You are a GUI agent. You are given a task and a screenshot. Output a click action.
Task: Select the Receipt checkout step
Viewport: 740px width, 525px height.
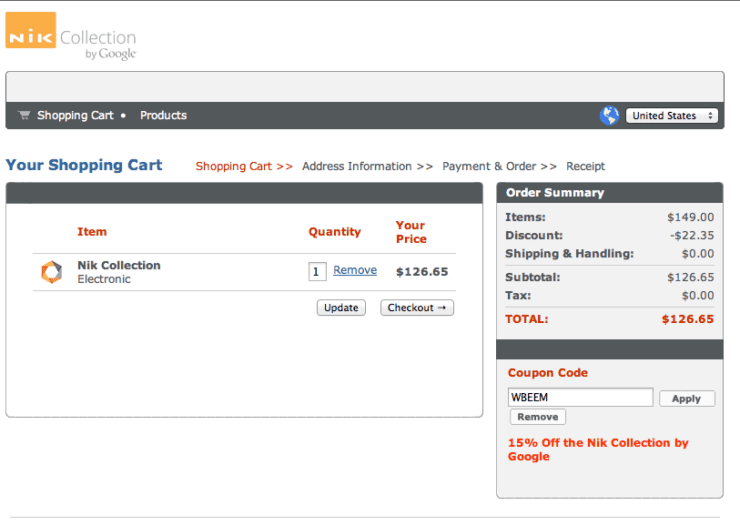click(585, 166)
